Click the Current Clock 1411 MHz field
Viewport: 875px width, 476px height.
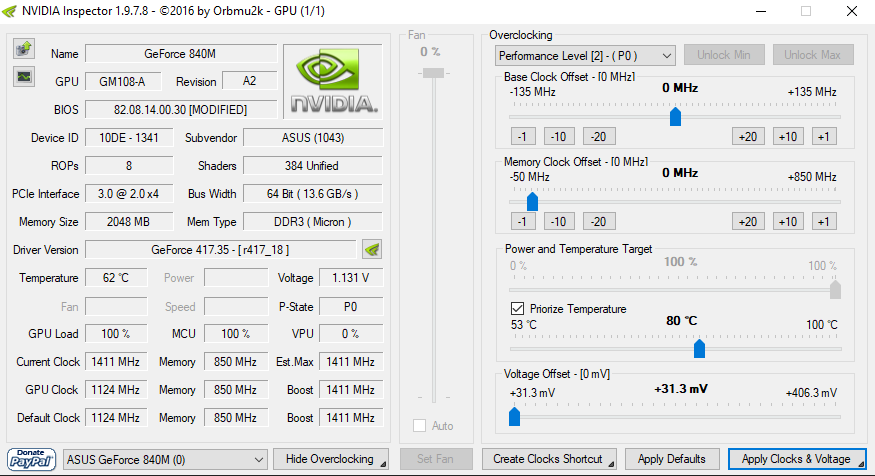click(116, 362)
